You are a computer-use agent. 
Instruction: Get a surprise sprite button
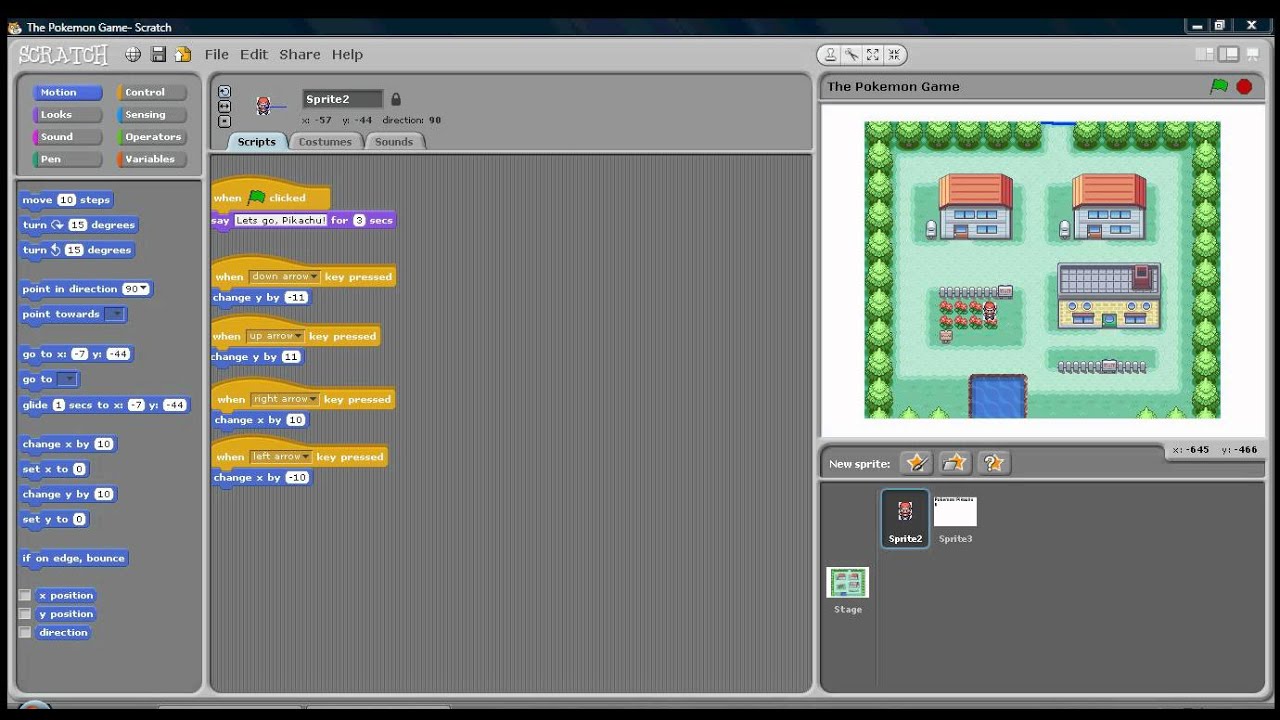point(993,463)
